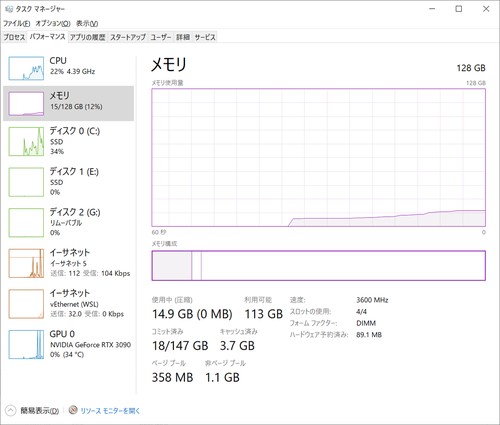Select vEthernet (WSL) adapter entry
The height and width of the screenshot is (425, 500).
(x=68, y=304)
